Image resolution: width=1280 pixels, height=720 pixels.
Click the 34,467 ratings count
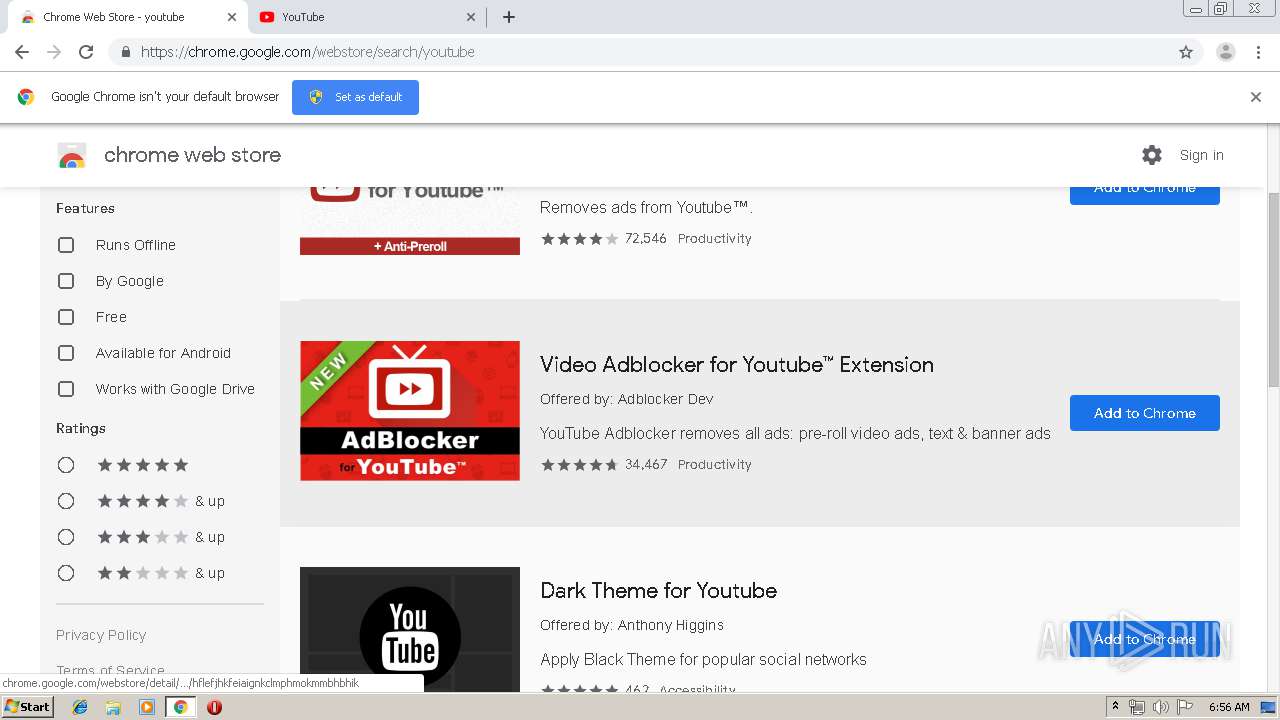click(646, 465)
